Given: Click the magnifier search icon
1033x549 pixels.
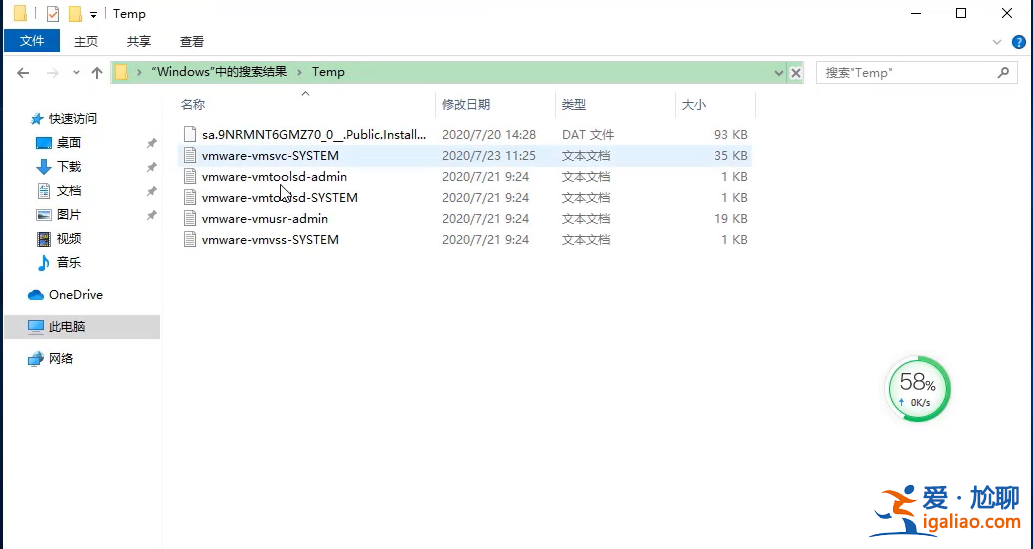Looking at the screenshot, I should tap(1003, 72).
